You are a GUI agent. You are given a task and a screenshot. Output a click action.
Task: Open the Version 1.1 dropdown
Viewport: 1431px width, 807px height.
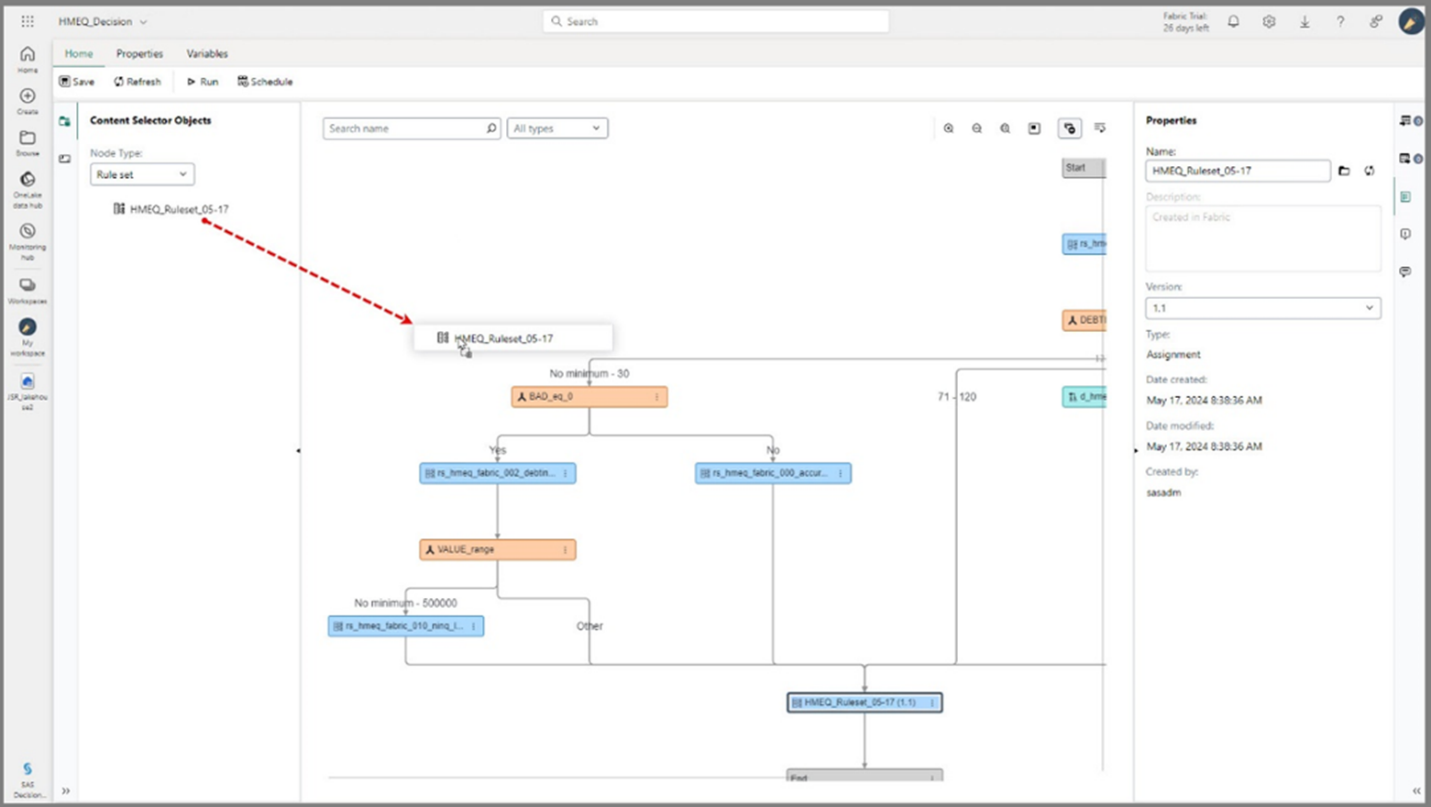click(1263, 308)
